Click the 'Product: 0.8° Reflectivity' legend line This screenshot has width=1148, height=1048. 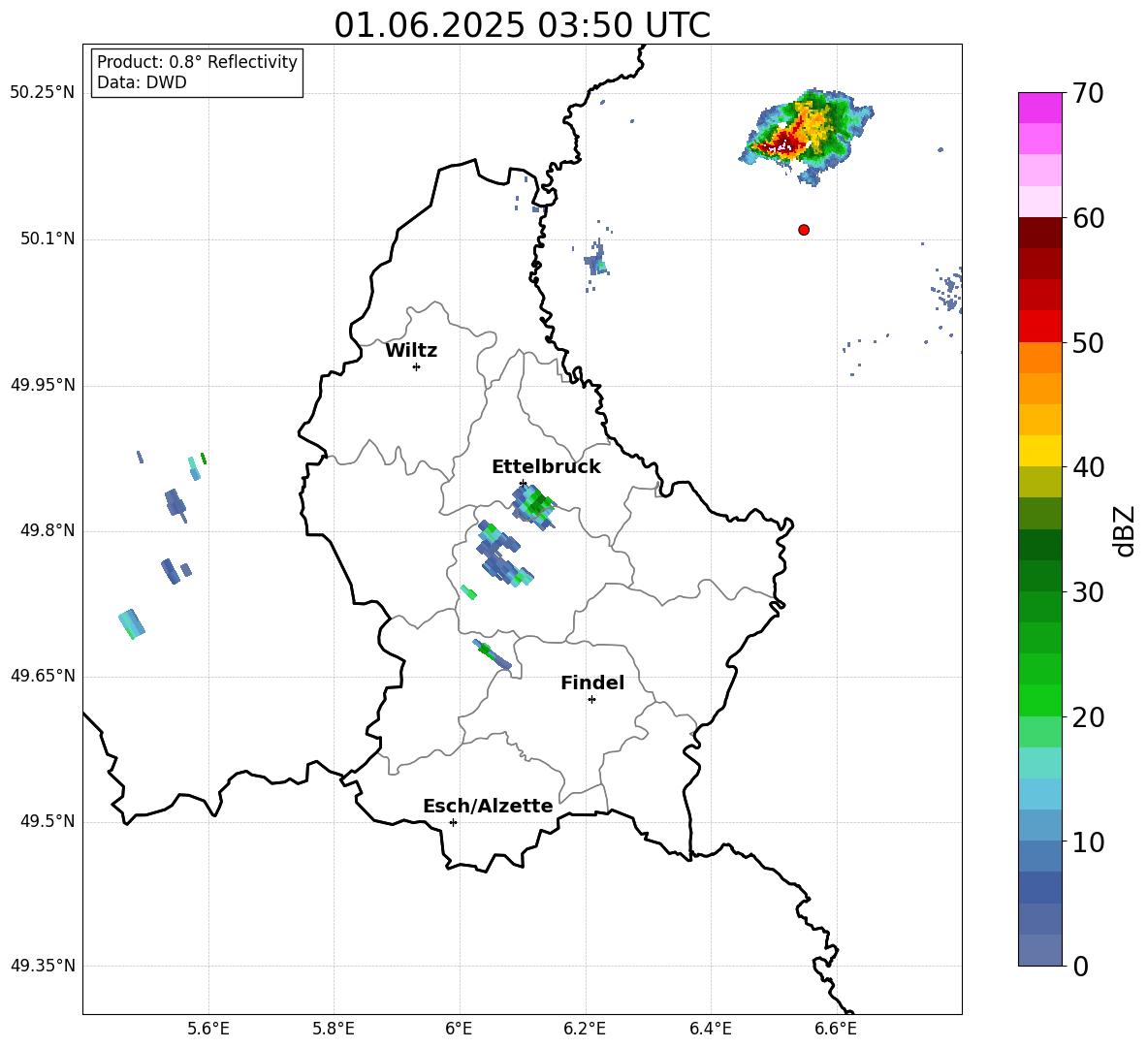click(197, 61)
